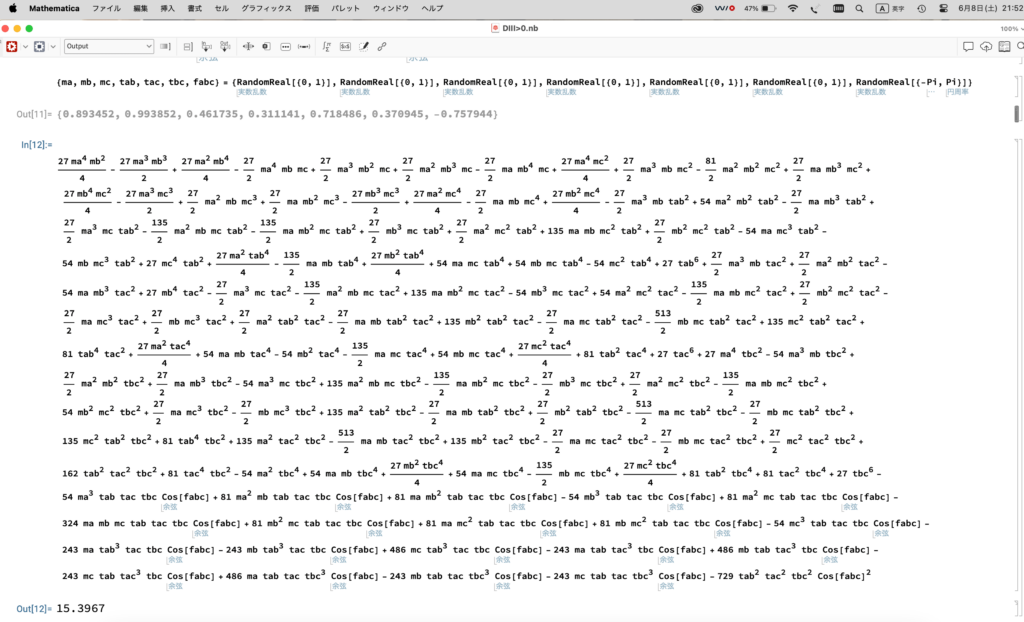Screen dimensions: 1024x622
Task: Click the first 実数乱数 annotation under RandomReal
Action: [252, 92]
